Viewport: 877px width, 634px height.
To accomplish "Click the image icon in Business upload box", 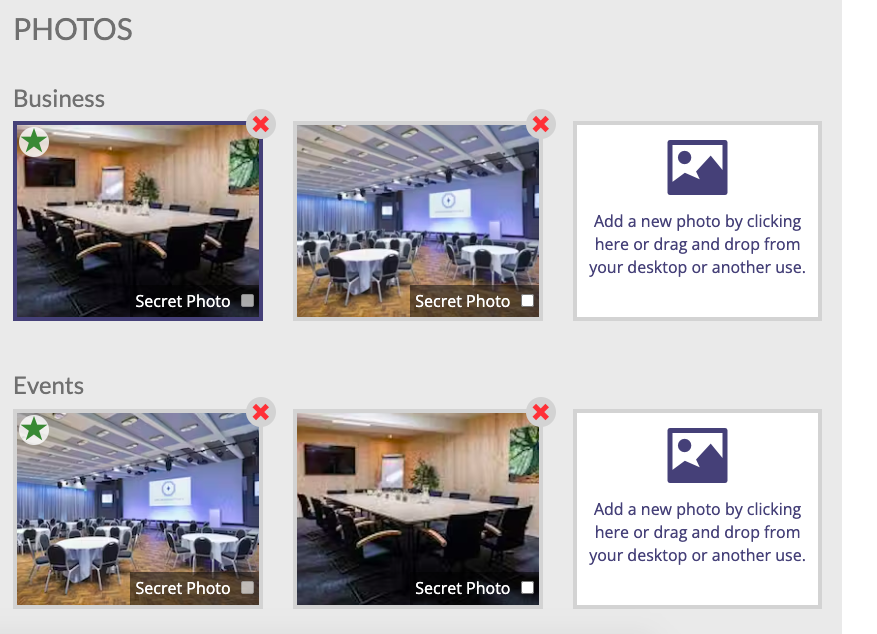I will [x=697, y=167].
